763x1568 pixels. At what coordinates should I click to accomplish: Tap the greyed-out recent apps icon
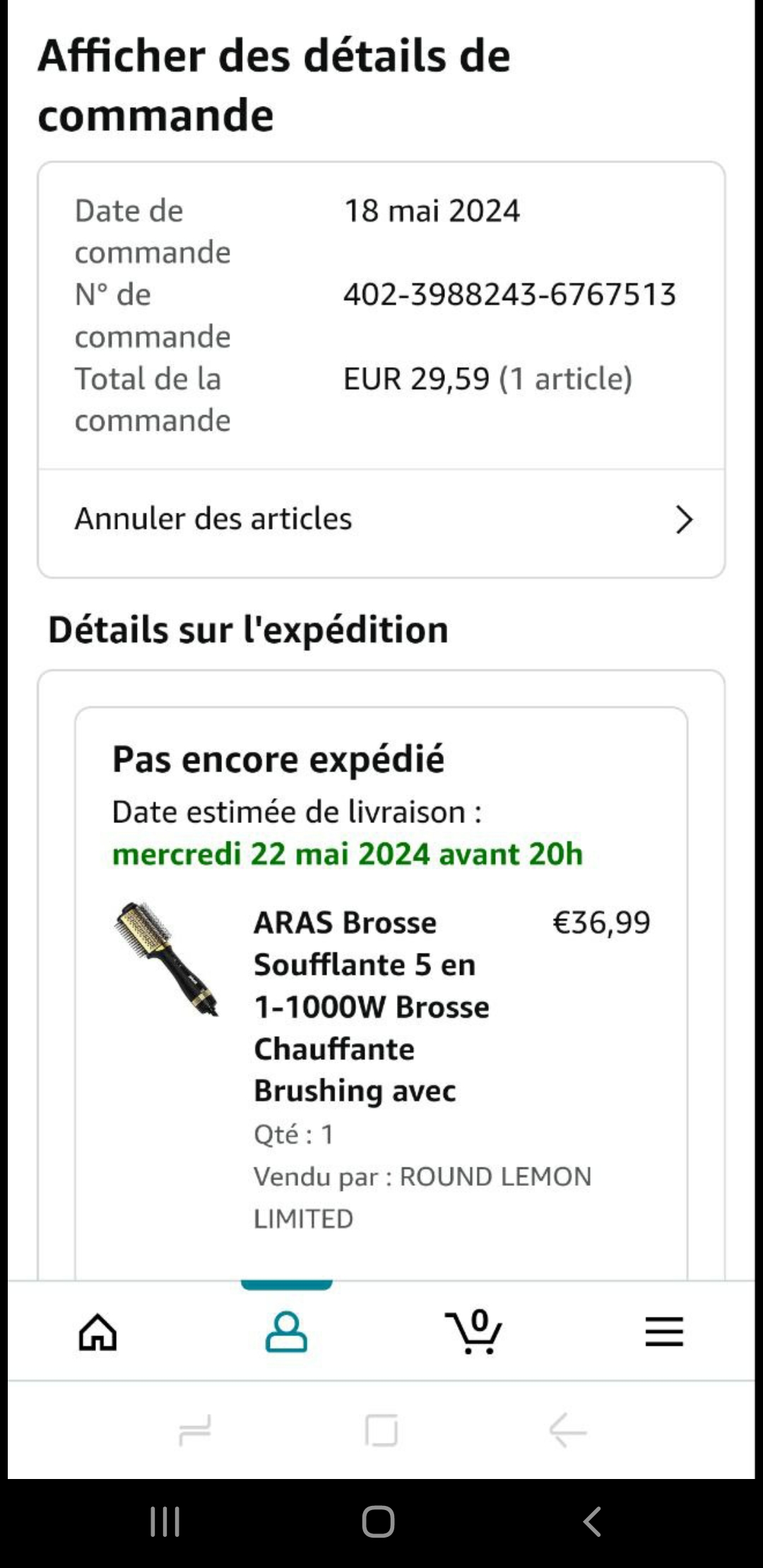[195, 1431]
